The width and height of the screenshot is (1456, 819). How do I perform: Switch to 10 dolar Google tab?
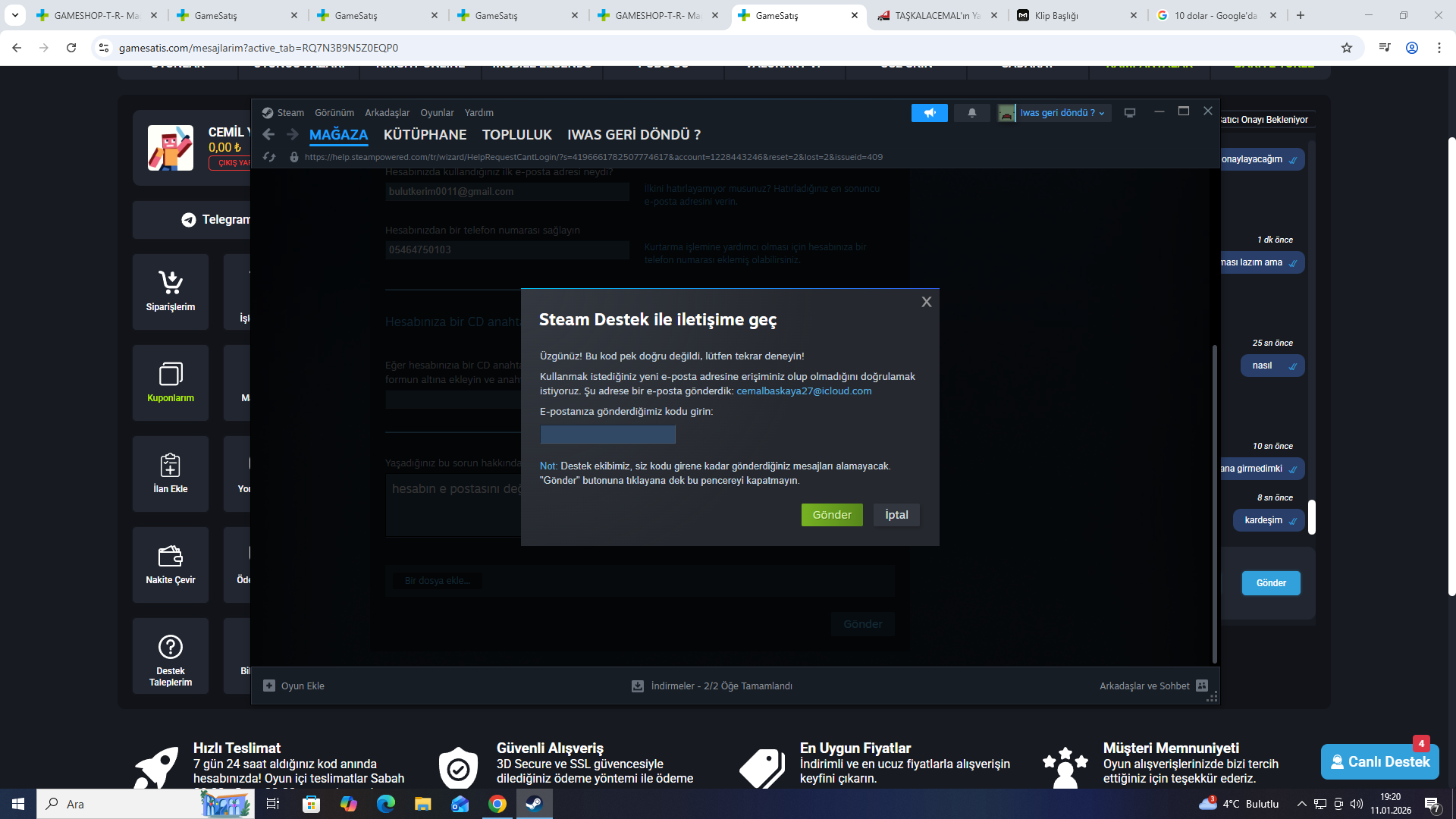point(1216,15)
